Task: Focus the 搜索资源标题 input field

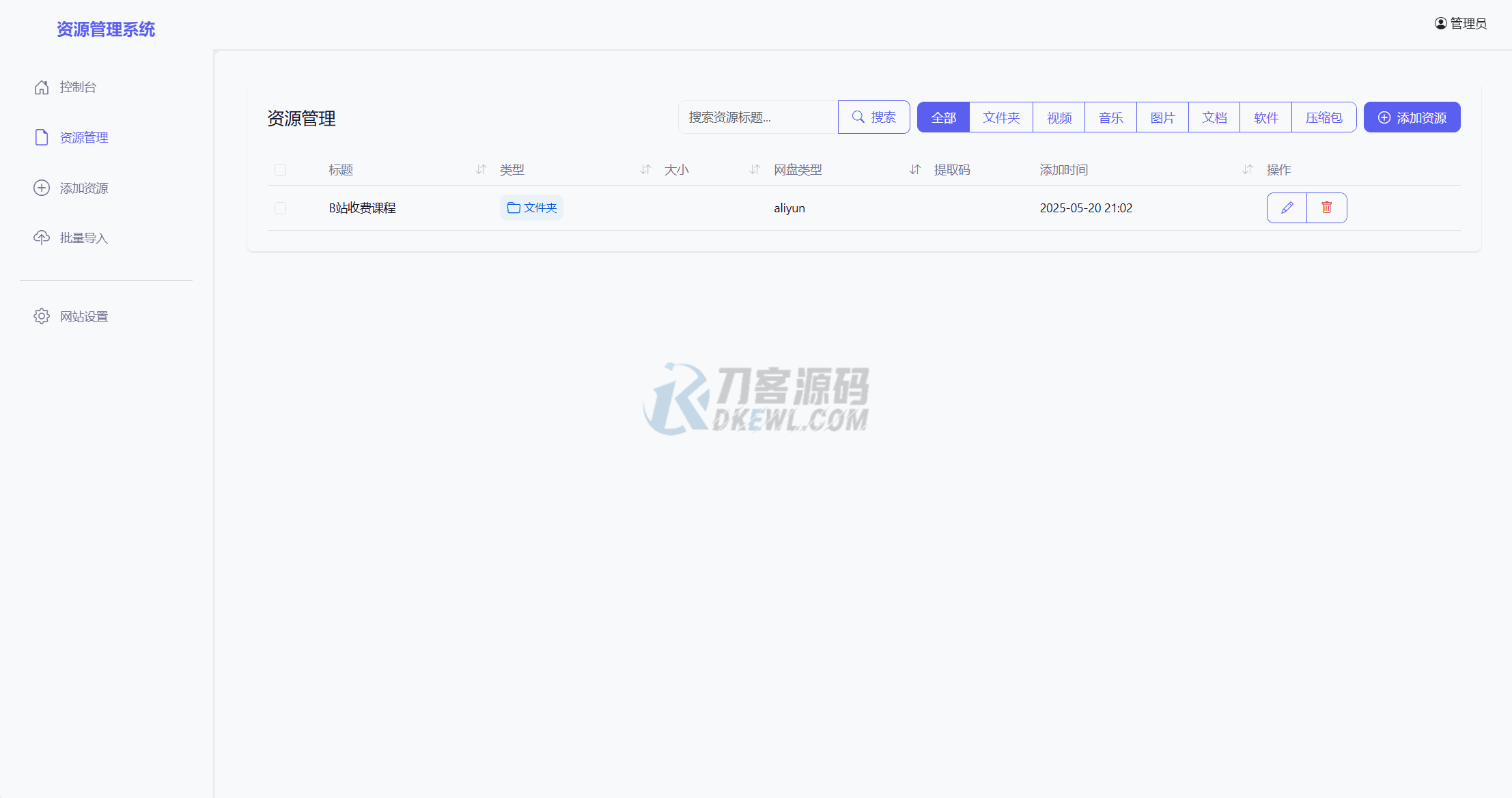Action: [758, 117]
